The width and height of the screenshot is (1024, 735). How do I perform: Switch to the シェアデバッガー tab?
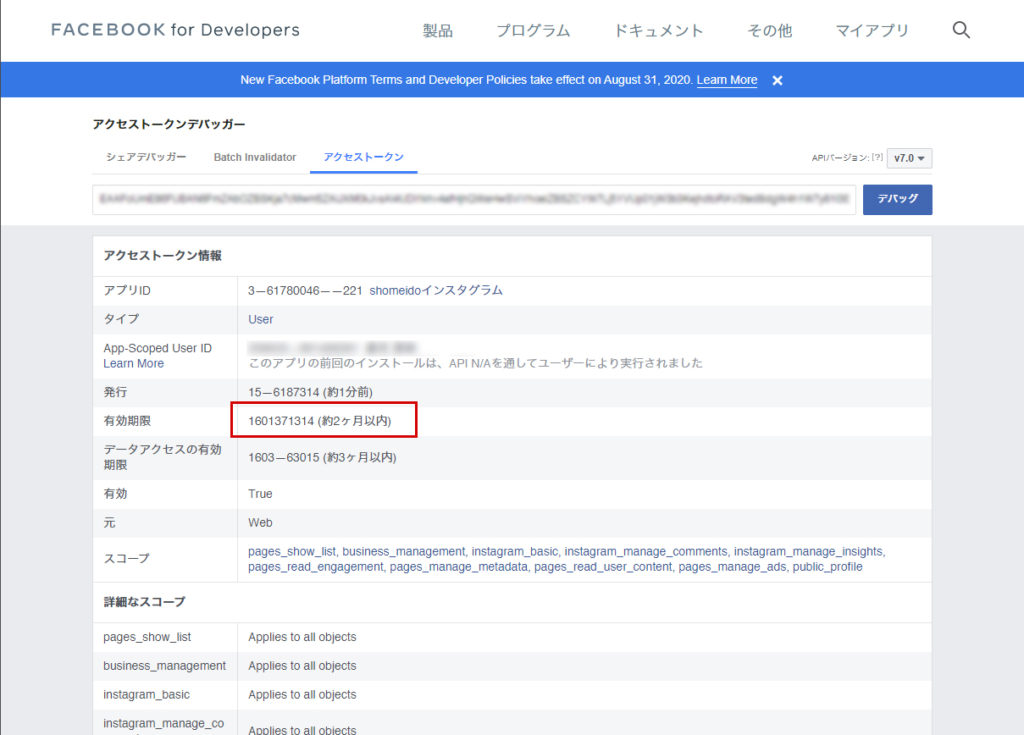point(146,157)
